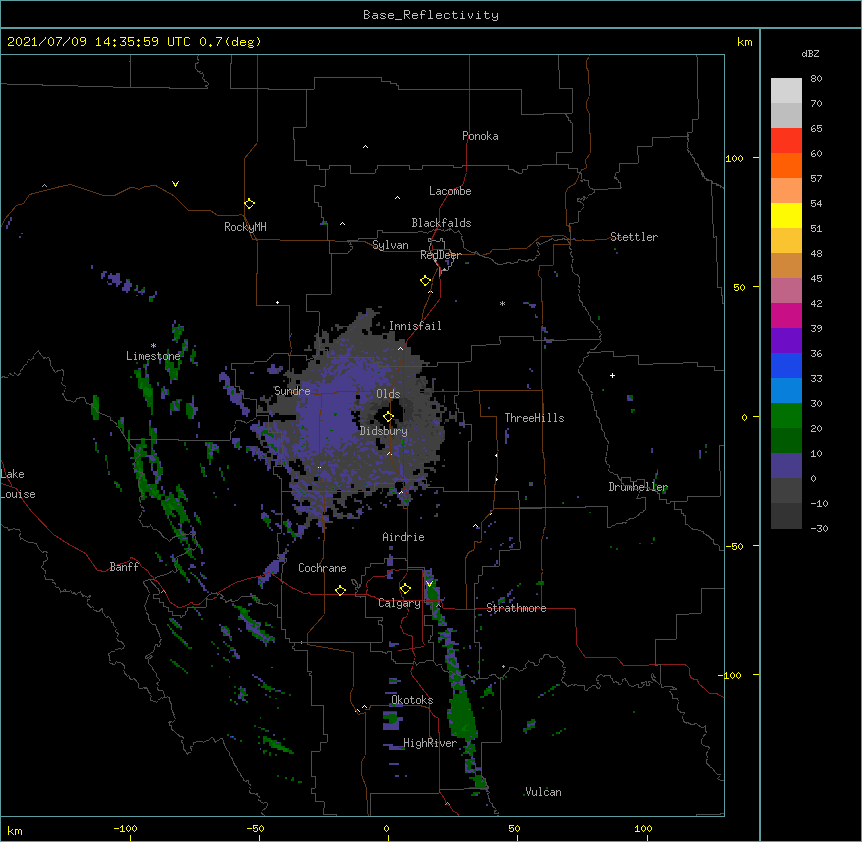Click the dBZ legend heading
862x842 pixels.
[810, 53]
